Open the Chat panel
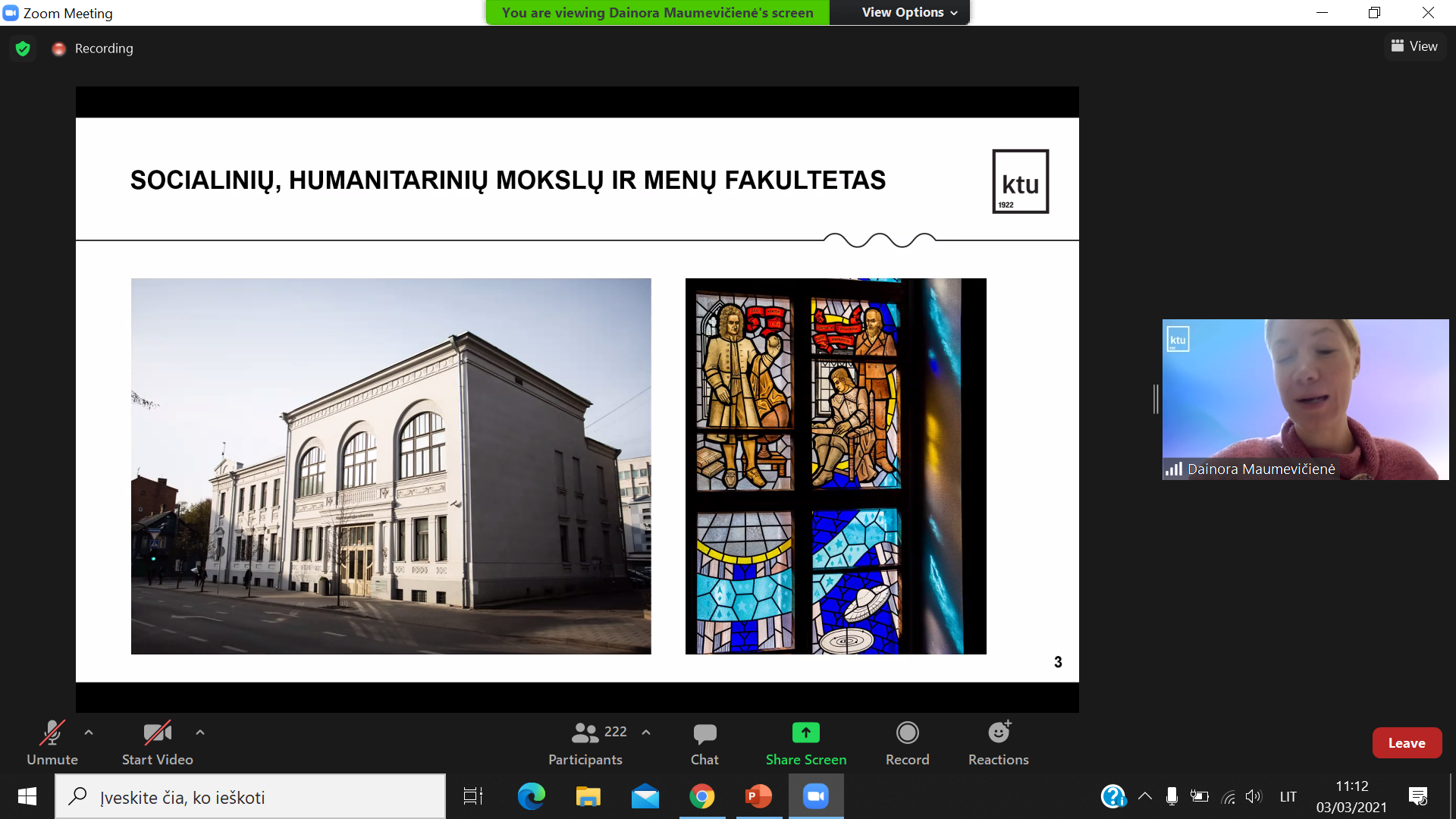 click(x=704, y=743)
